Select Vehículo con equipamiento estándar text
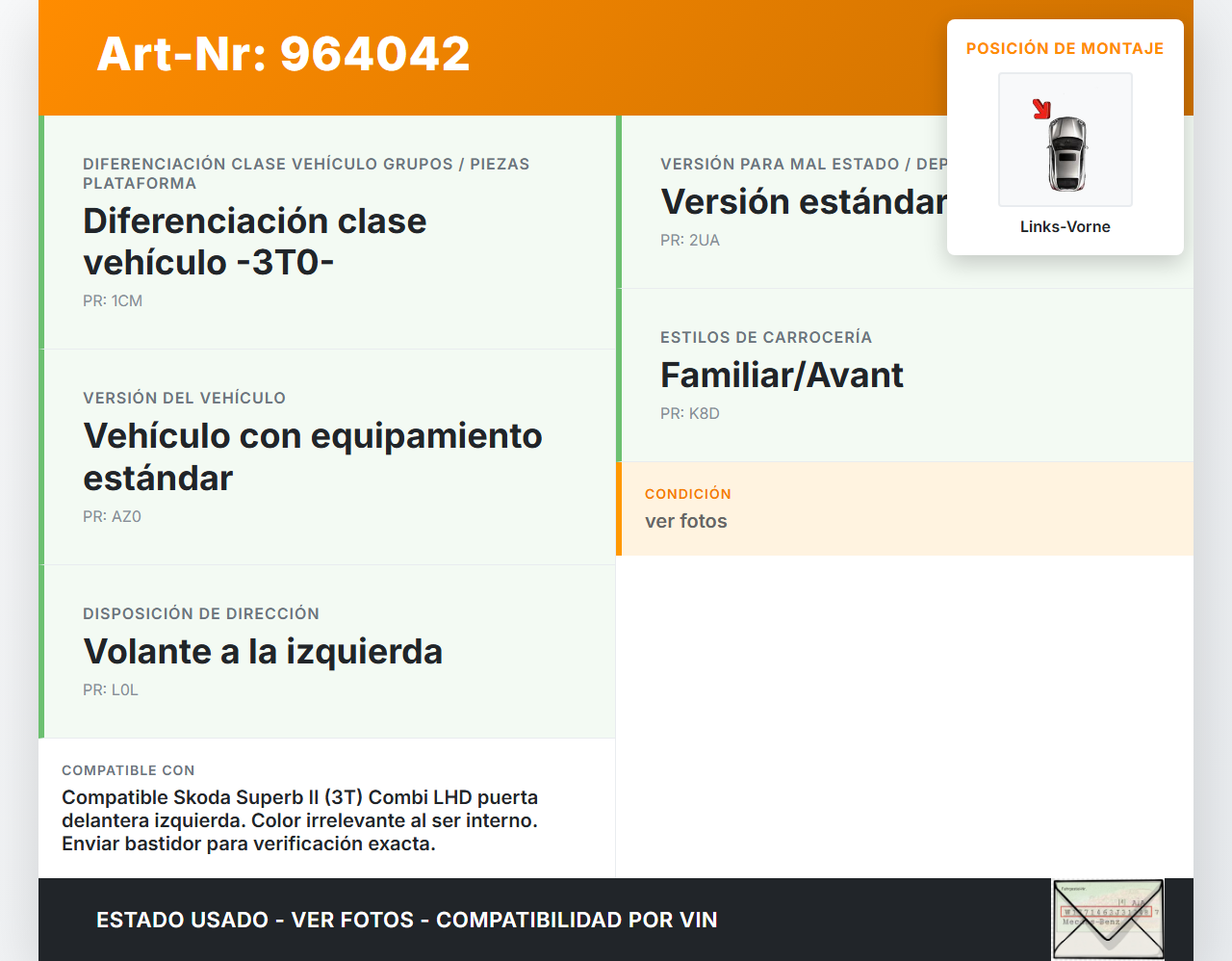 [313, 456]
